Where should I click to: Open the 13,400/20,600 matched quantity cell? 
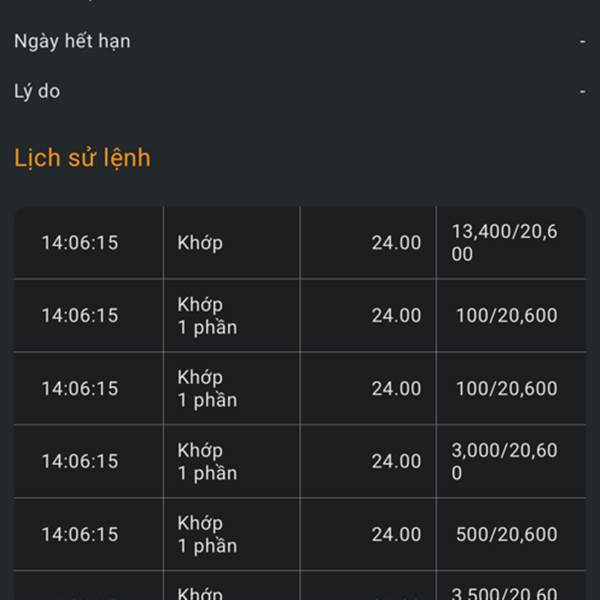[504, 243]
